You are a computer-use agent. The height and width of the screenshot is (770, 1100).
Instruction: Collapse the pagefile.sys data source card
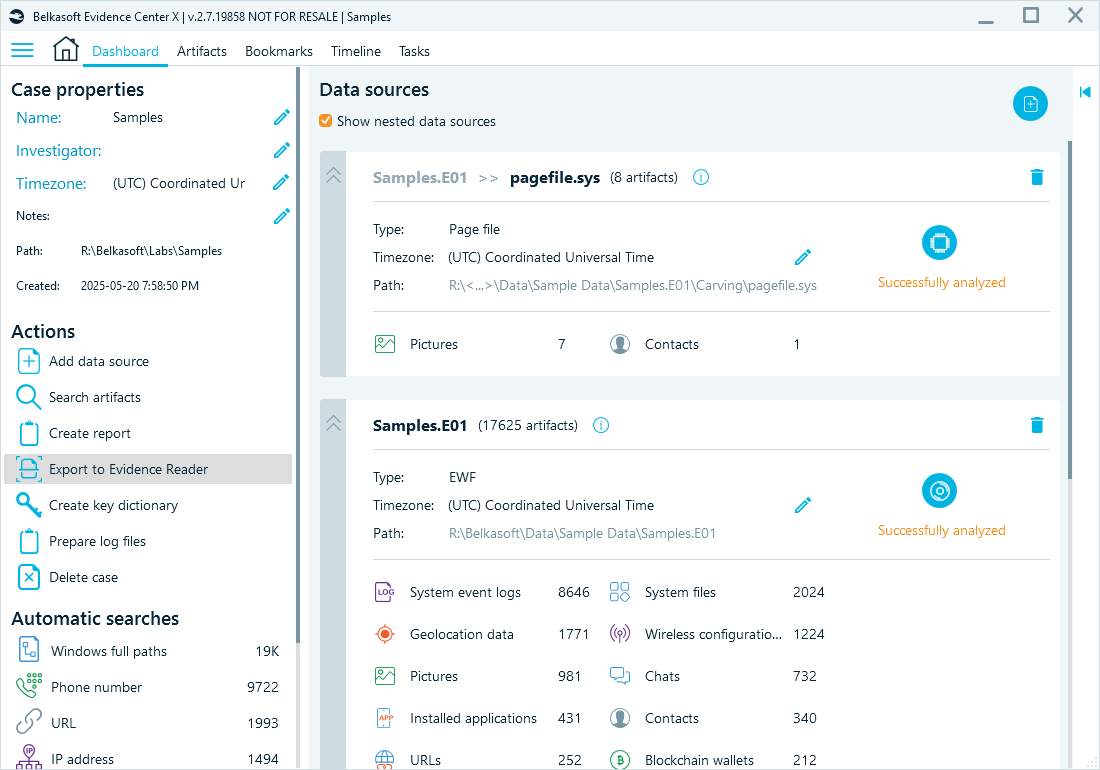click(333, 175)
